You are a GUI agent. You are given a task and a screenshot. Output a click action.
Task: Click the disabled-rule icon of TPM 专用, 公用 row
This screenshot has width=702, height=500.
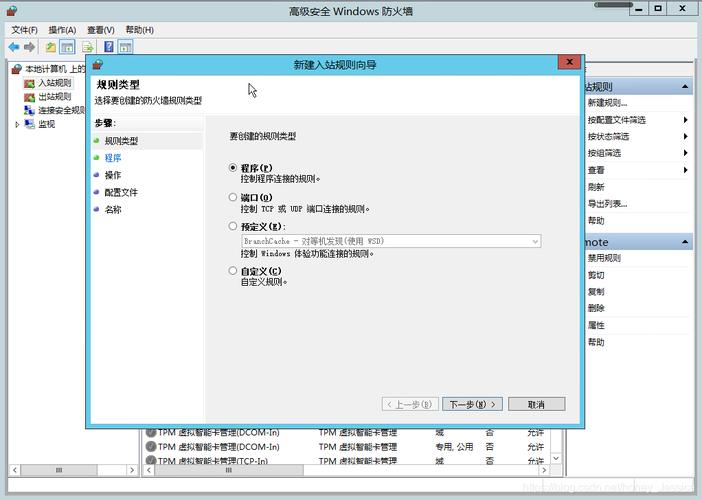[x=151, y=447]
